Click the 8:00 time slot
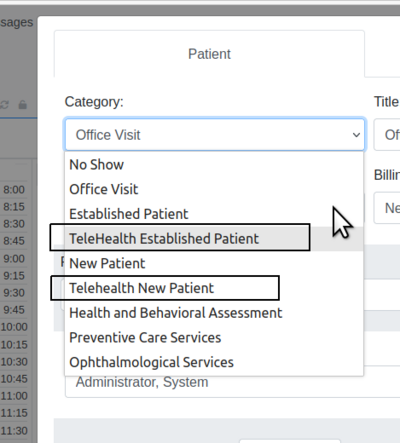Screen dimensions: 400x443 (x=14, y=190)
